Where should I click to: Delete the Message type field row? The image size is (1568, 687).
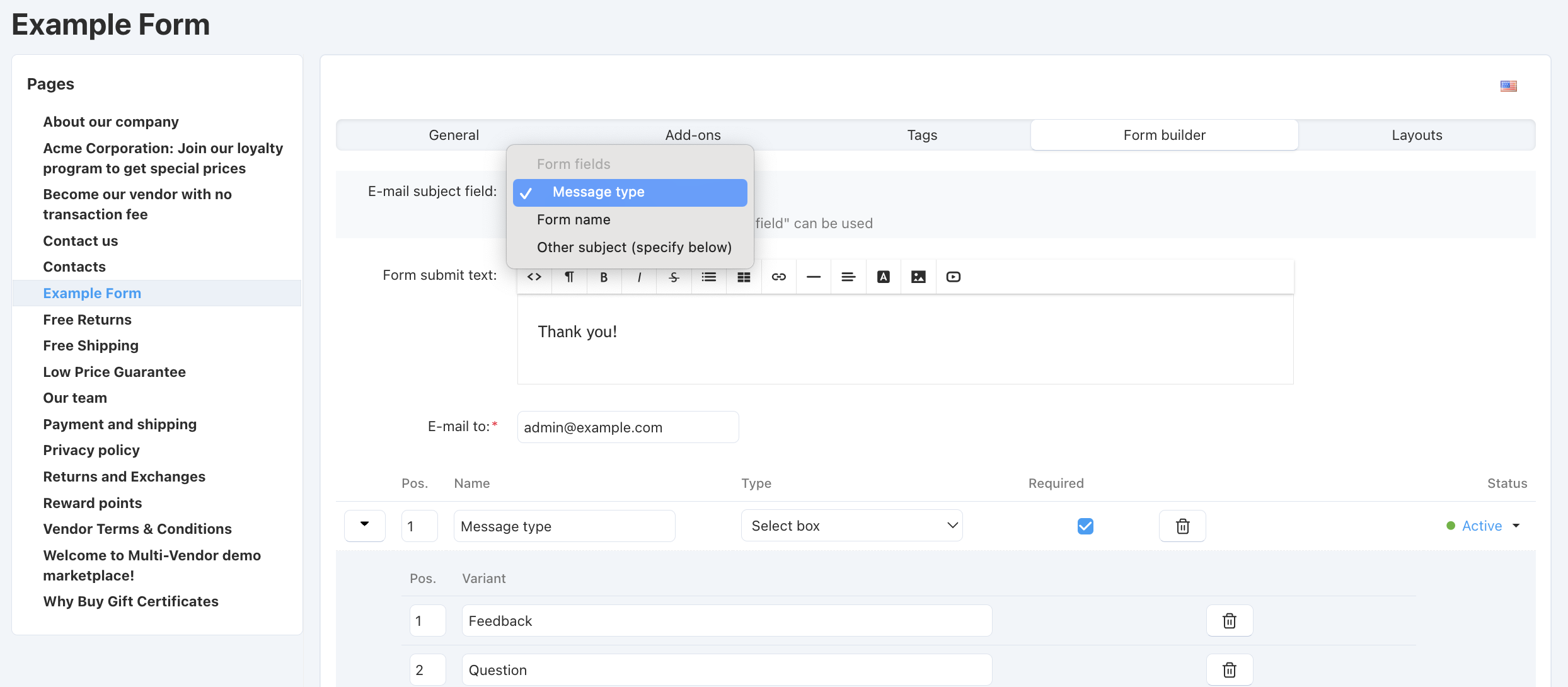(1182, 526)
